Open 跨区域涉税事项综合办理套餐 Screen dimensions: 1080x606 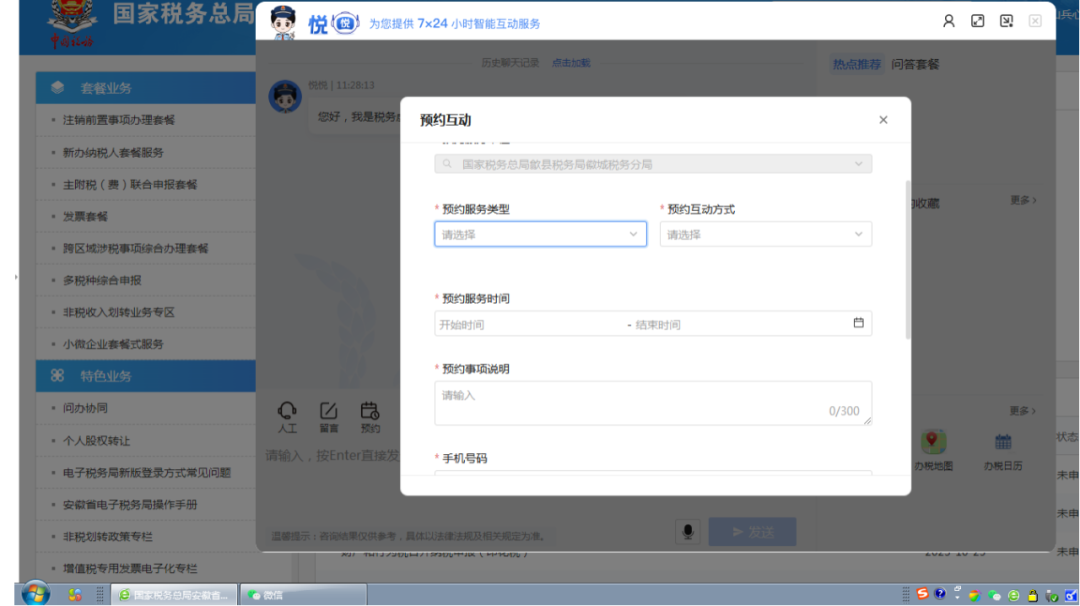(x=135, y=248)
